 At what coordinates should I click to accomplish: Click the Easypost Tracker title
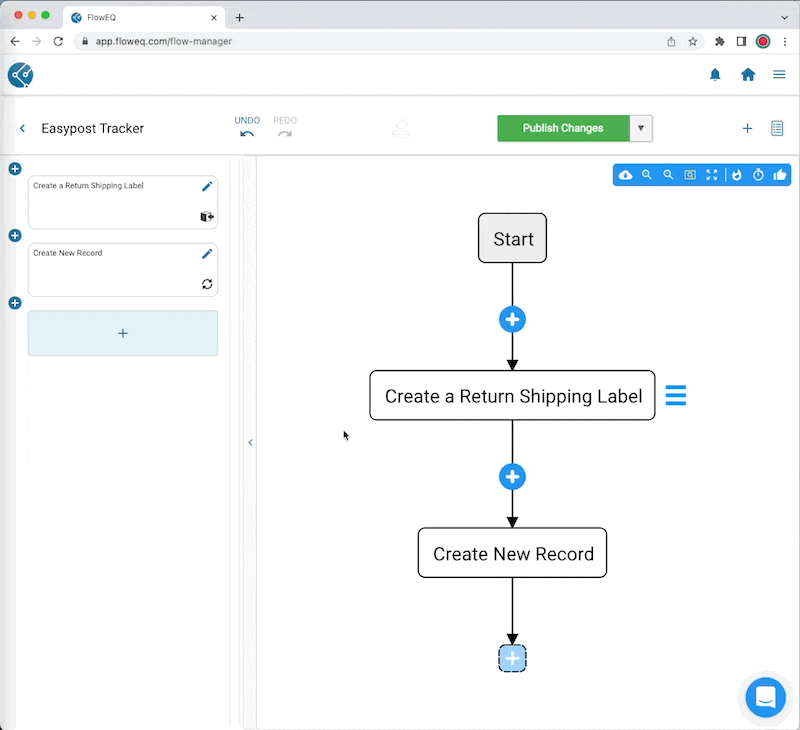pyautogui.click(x=92, y=129)
